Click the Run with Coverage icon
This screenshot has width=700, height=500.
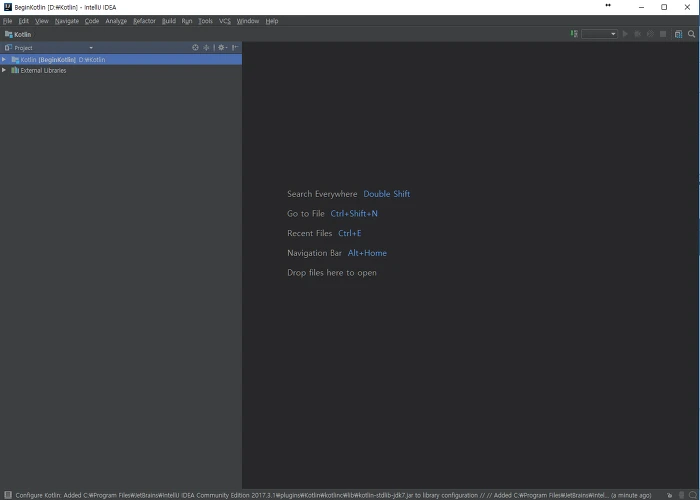[650, 34]
